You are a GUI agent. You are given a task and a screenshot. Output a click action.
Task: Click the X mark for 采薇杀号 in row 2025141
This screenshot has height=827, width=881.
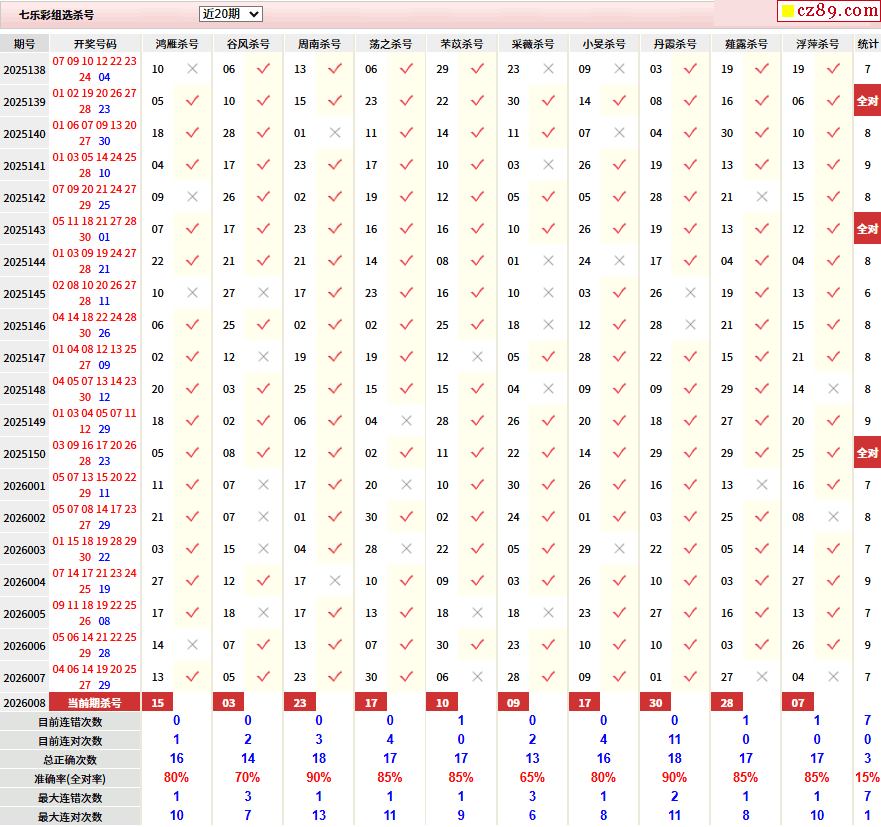(x=548, y=165)
